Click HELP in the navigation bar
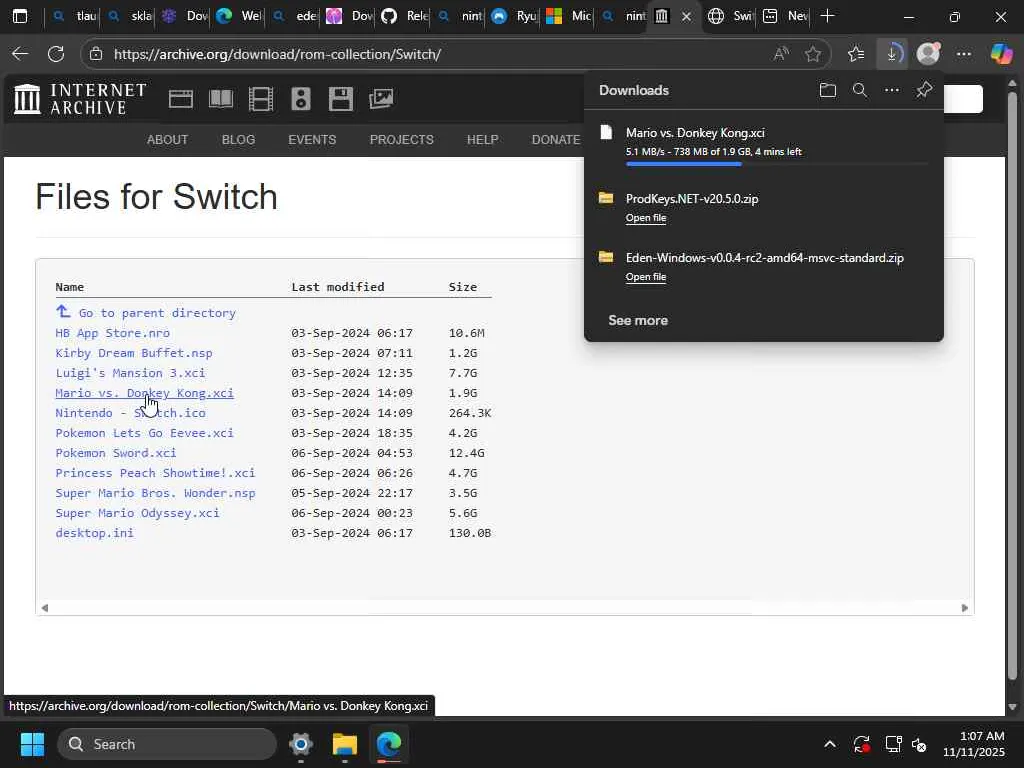This screenshot has width=1024, height=768. [483, 140]
